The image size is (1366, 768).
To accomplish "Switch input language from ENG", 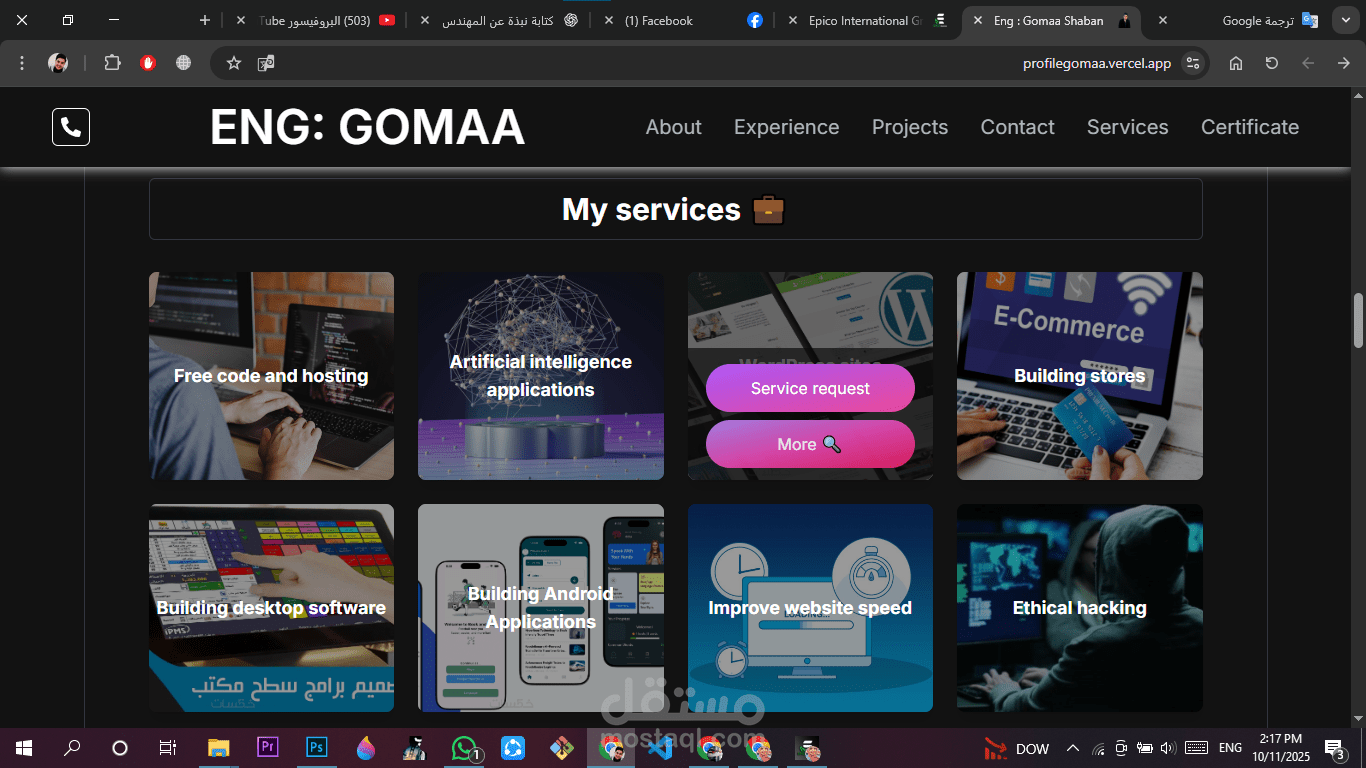I will (x=1230, y=748).
